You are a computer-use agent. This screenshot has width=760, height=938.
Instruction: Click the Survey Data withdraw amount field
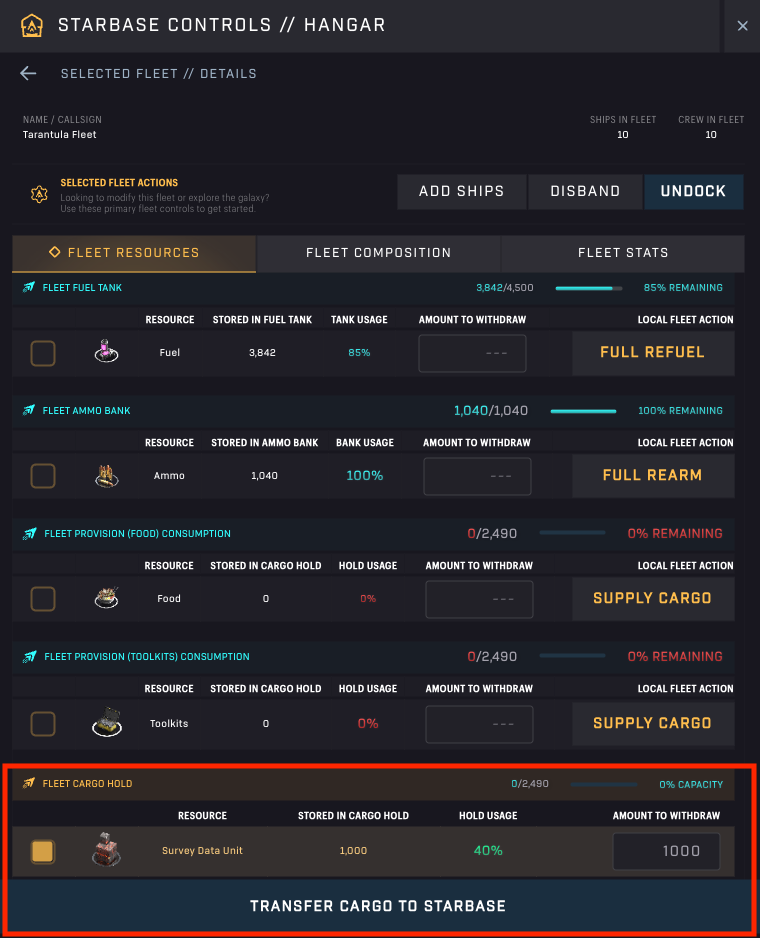pyautogui.click(x=665, y=851)
